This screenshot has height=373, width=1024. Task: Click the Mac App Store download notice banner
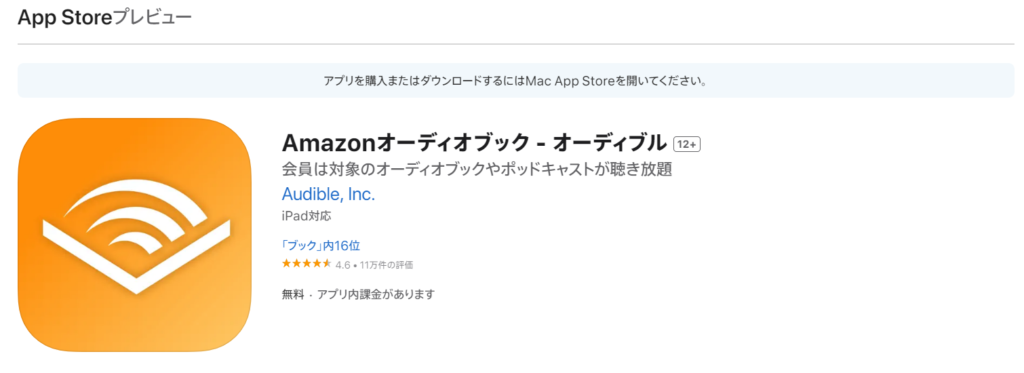(x=516, y=81)
